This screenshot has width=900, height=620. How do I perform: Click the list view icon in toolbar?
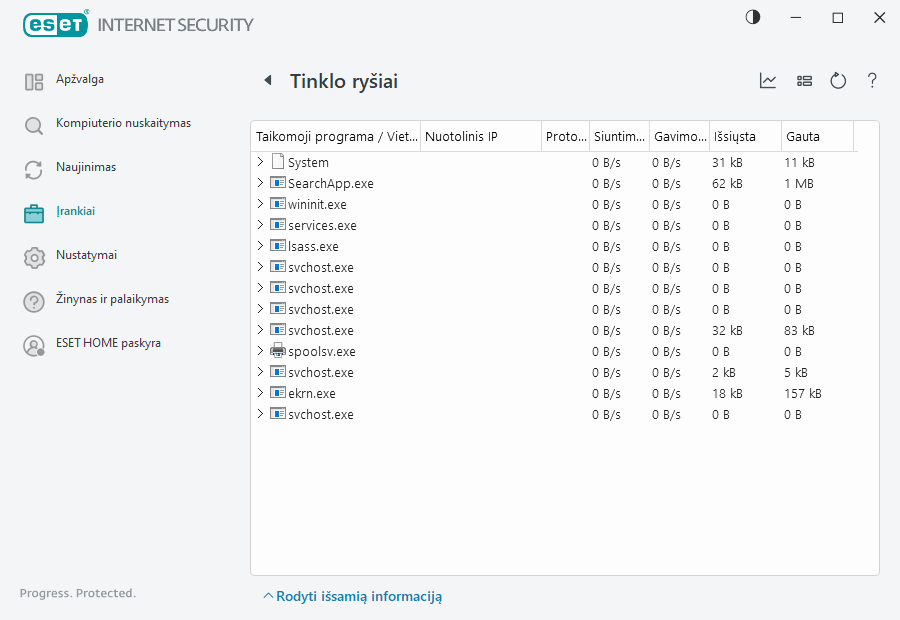pyautogui.click(x=804, y=81)
